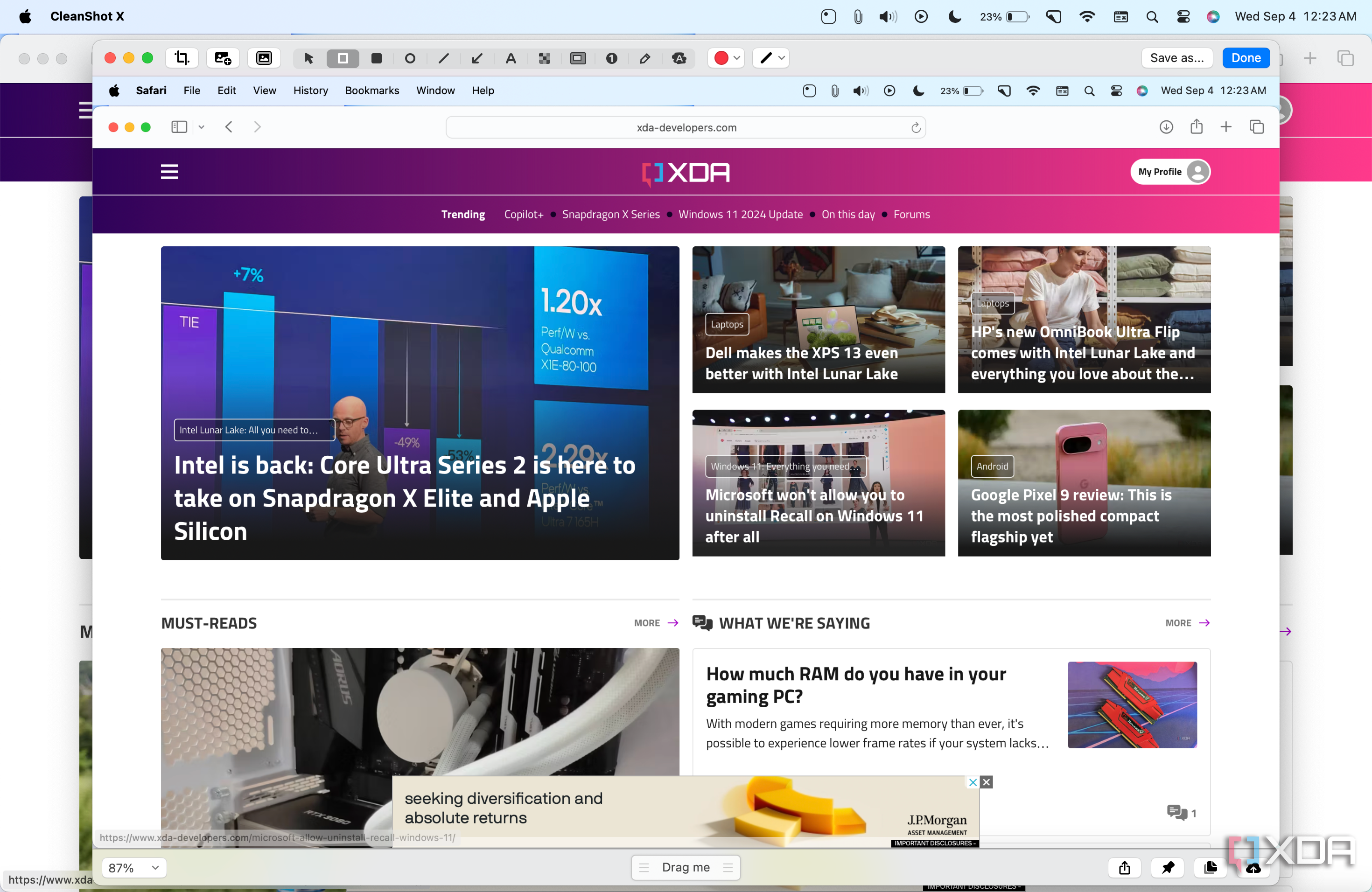Open the line style dropdown
The image size is (1372, 892).
[771, 58]
